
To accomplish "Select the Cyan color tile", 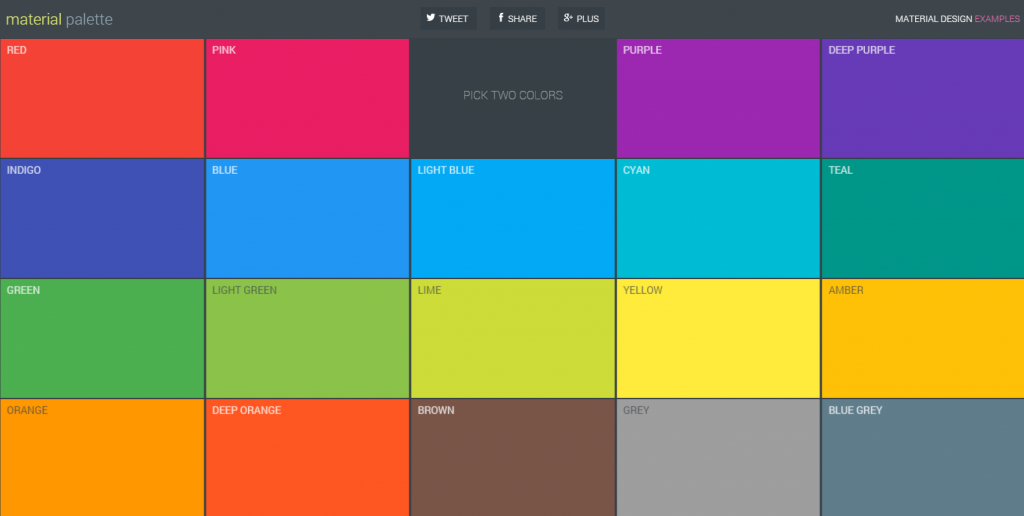I will tap(718, 219).
